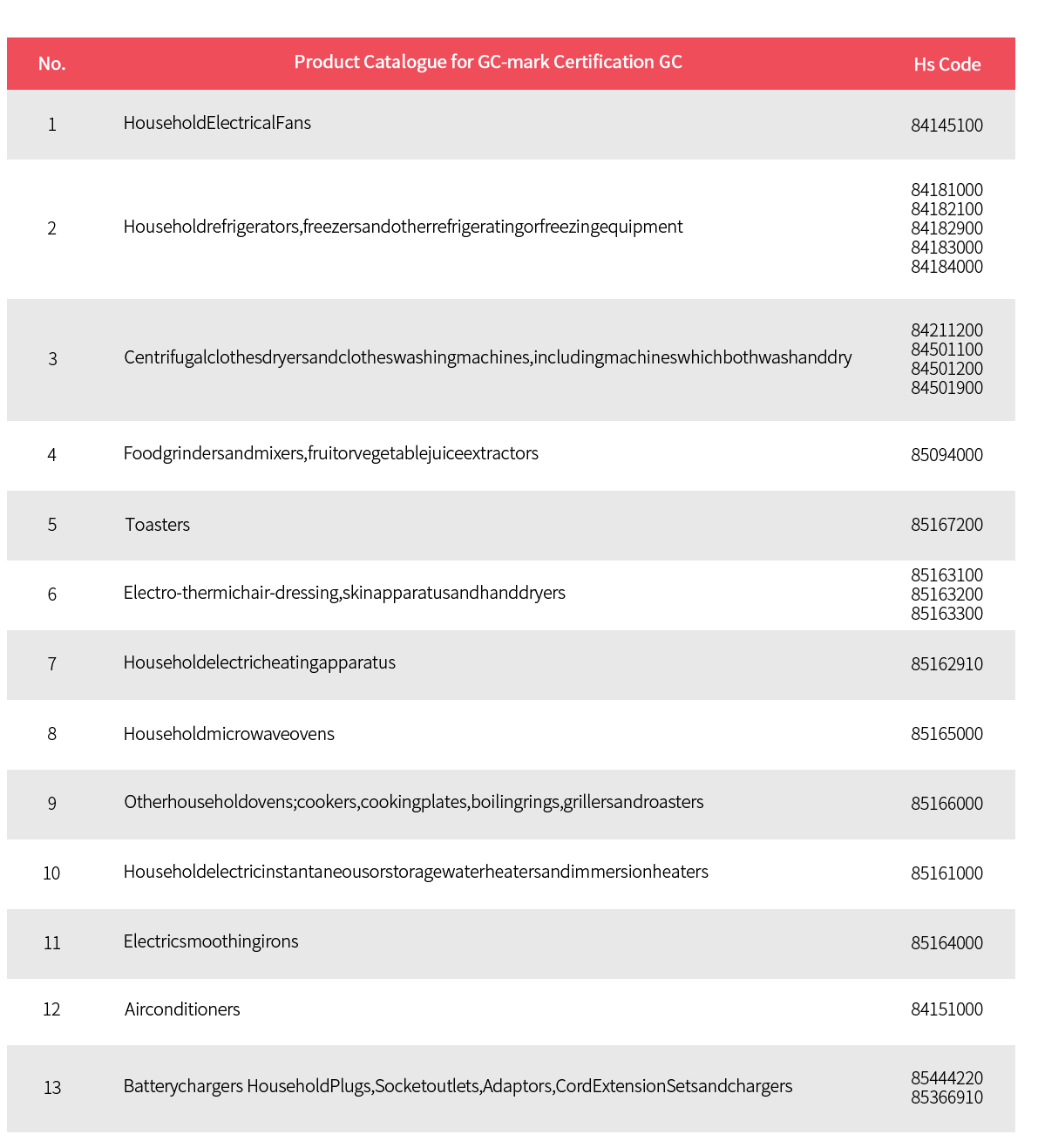Select the Household refrigerators and freezers description
The image size is (1038, 1148).
403,227
